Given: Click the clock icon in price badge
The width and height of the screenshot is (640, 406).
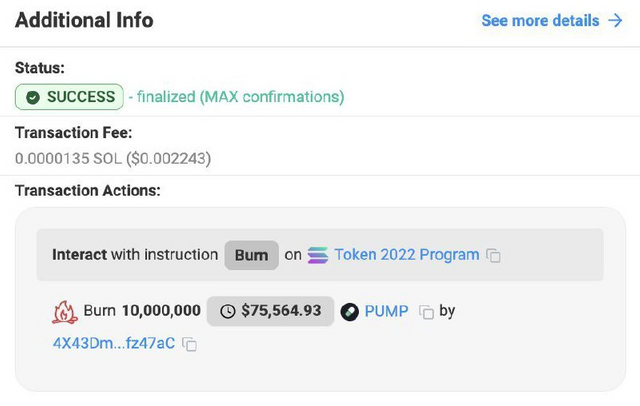Looking at the screenshot, I should click(227, 311).
